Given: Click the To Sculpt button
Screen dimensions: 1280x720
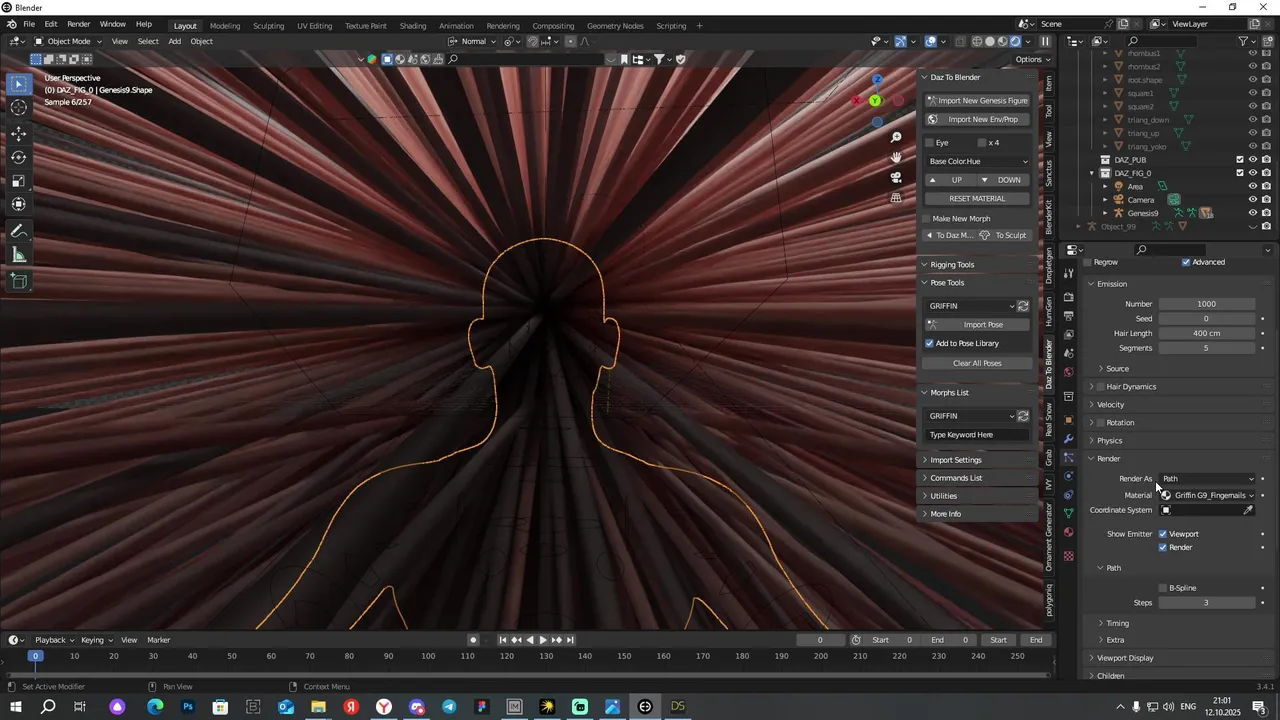Looking at the screenshot, I should click(1004, 235).
